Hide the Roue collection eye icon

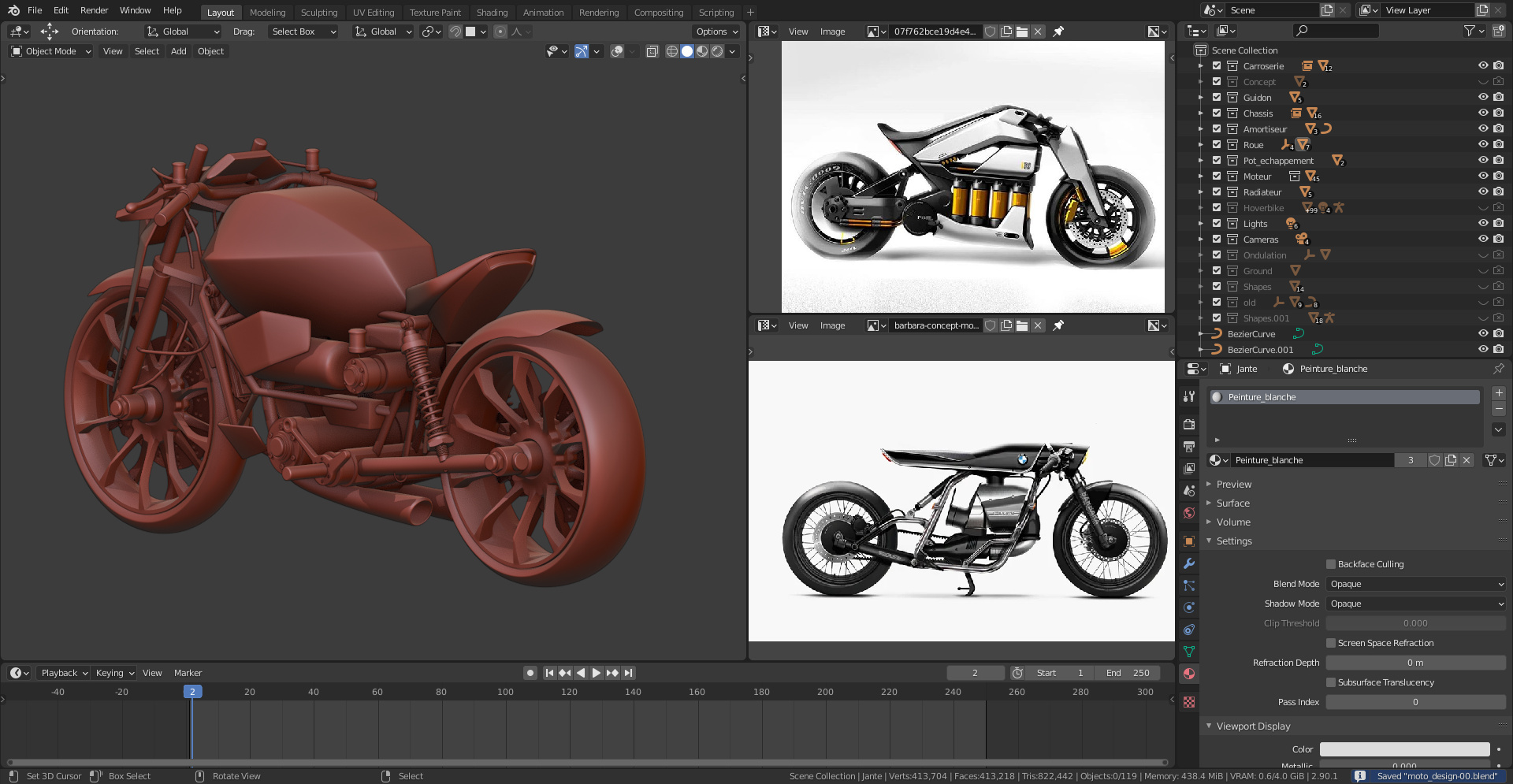click(1483, 145)
